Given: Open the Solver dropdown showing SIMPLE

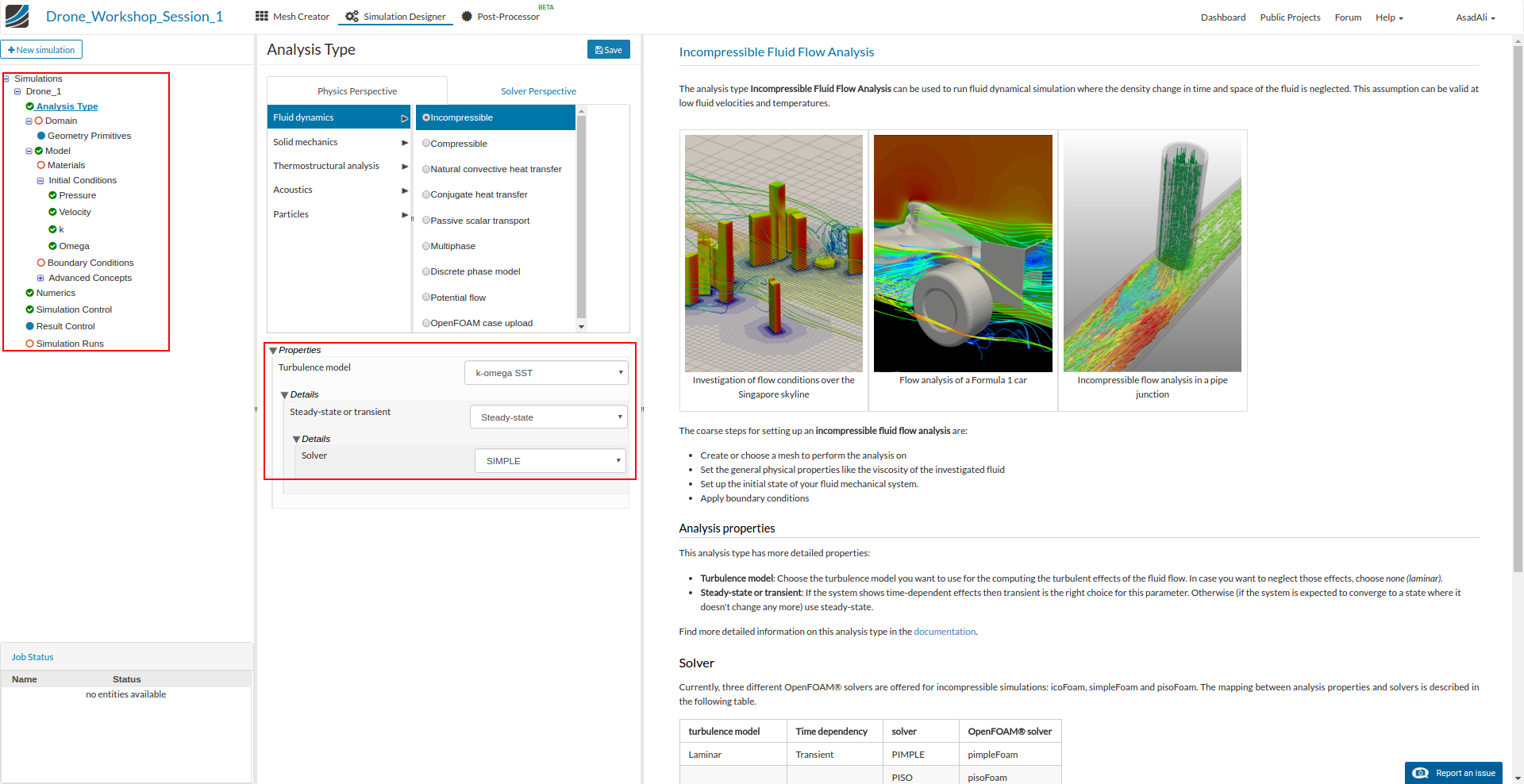Looking at the screenshot, I should pyautogui.click(x=550, y=461).
